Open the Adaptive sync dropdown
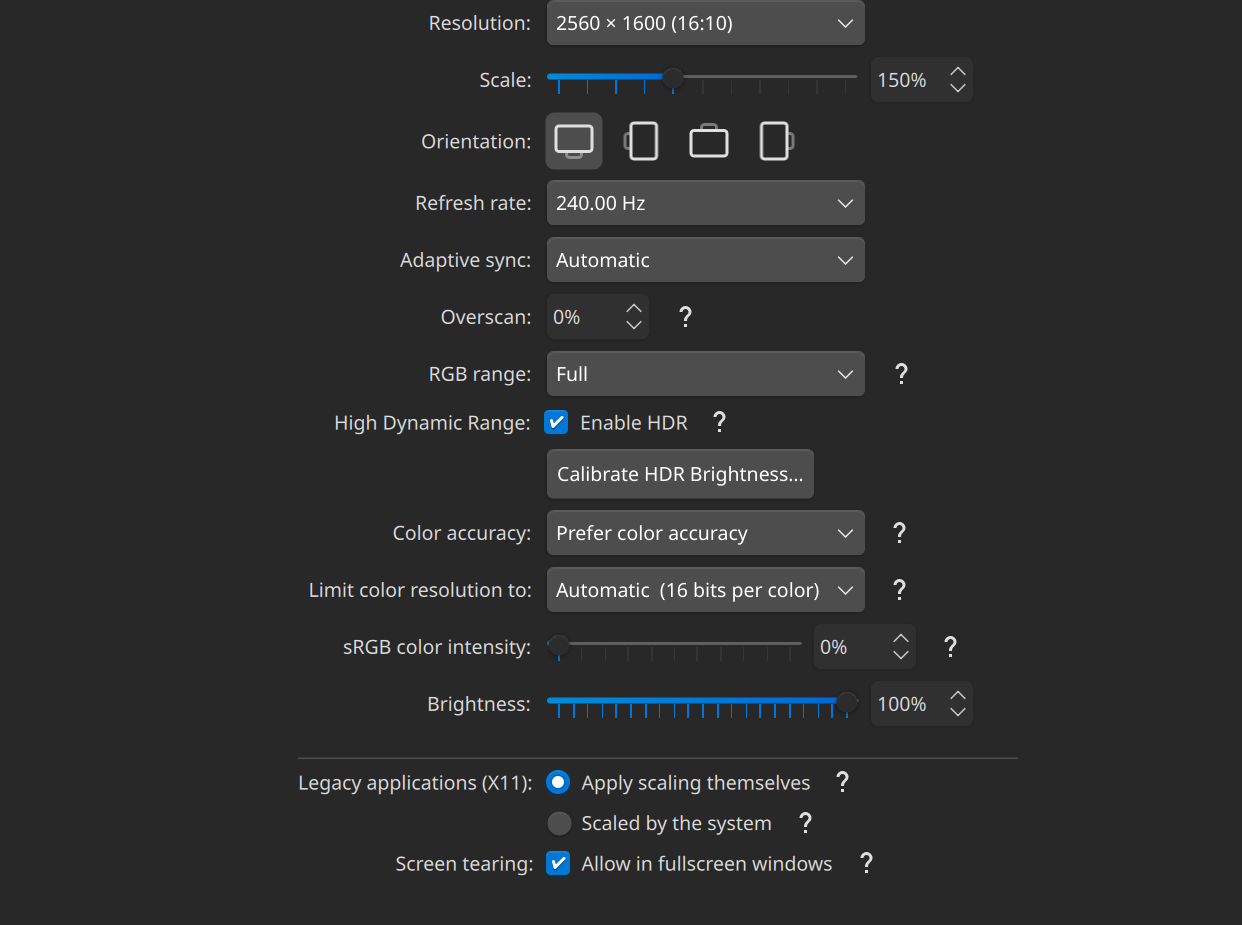 point(706,260)
